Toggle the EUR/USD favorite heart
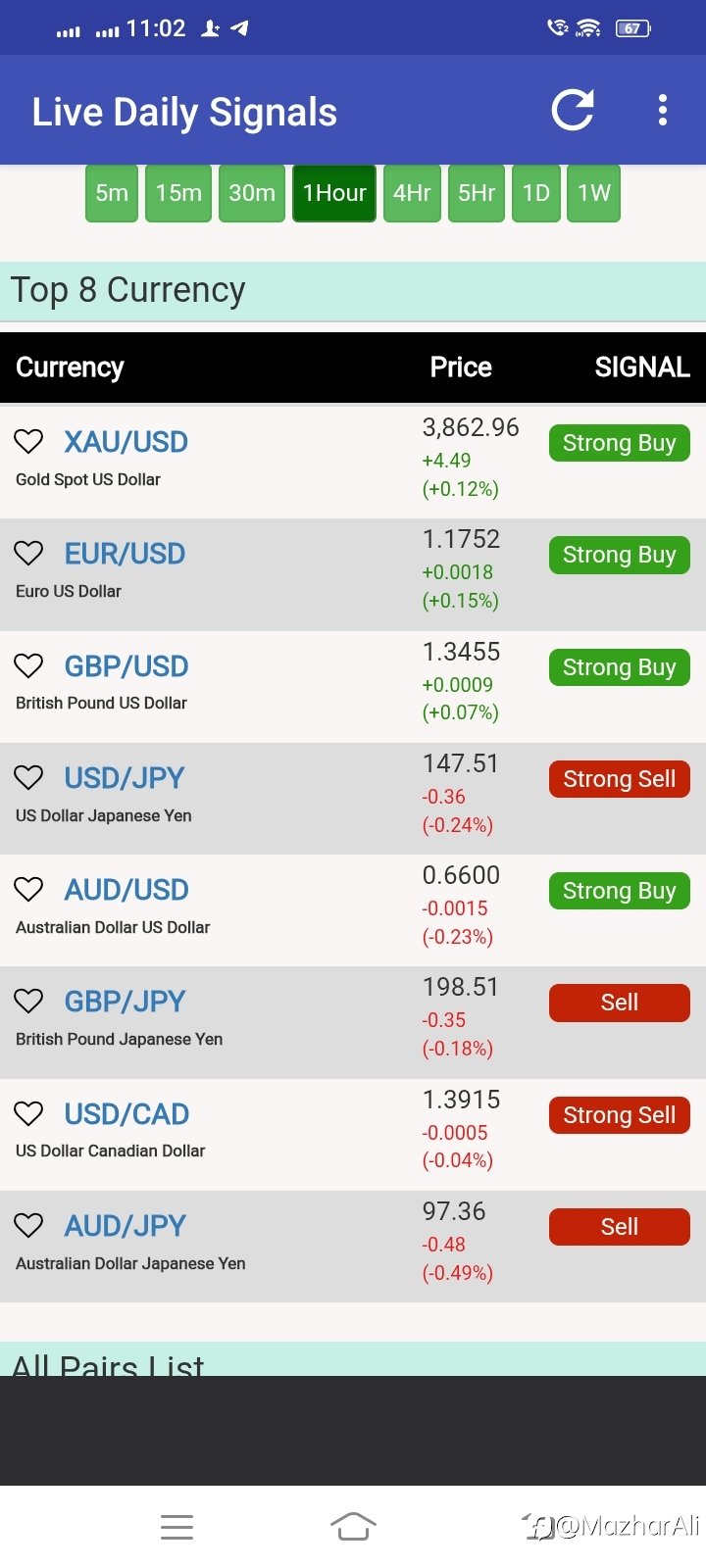The height and width of the screenshot is (1568, 706). 28,554
